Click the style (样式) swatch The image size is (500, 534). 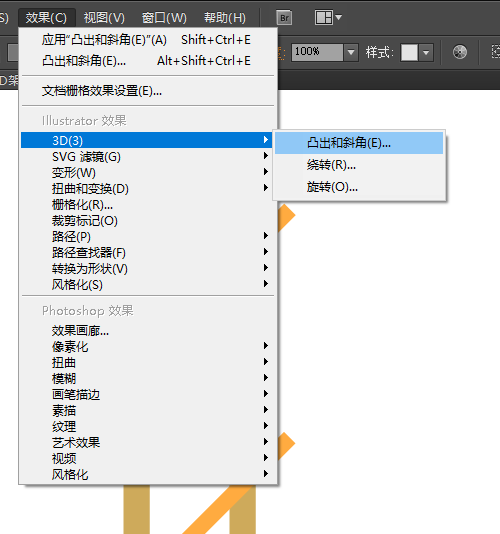[x=409, y=52]
